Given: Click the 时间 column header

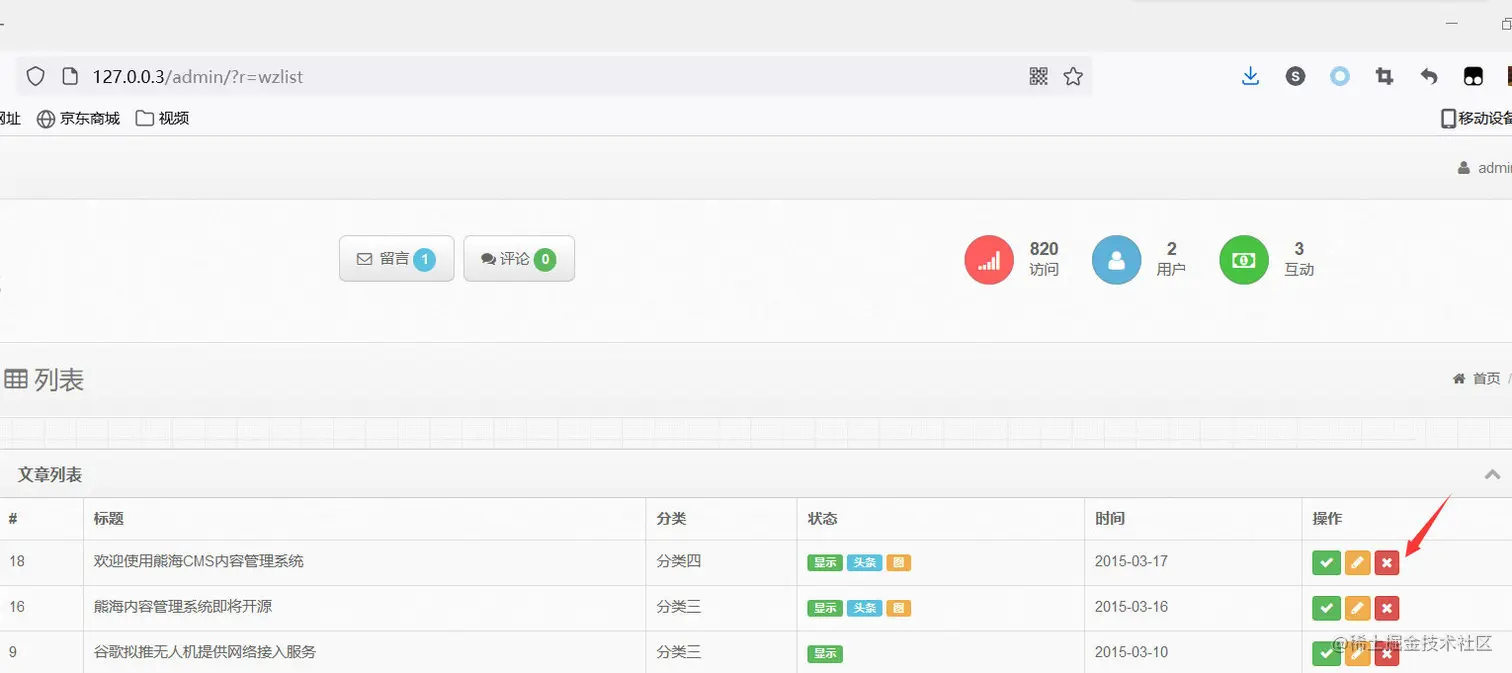Looking at the screenshot, I should pyautogui.click(x=1110, y=519).
